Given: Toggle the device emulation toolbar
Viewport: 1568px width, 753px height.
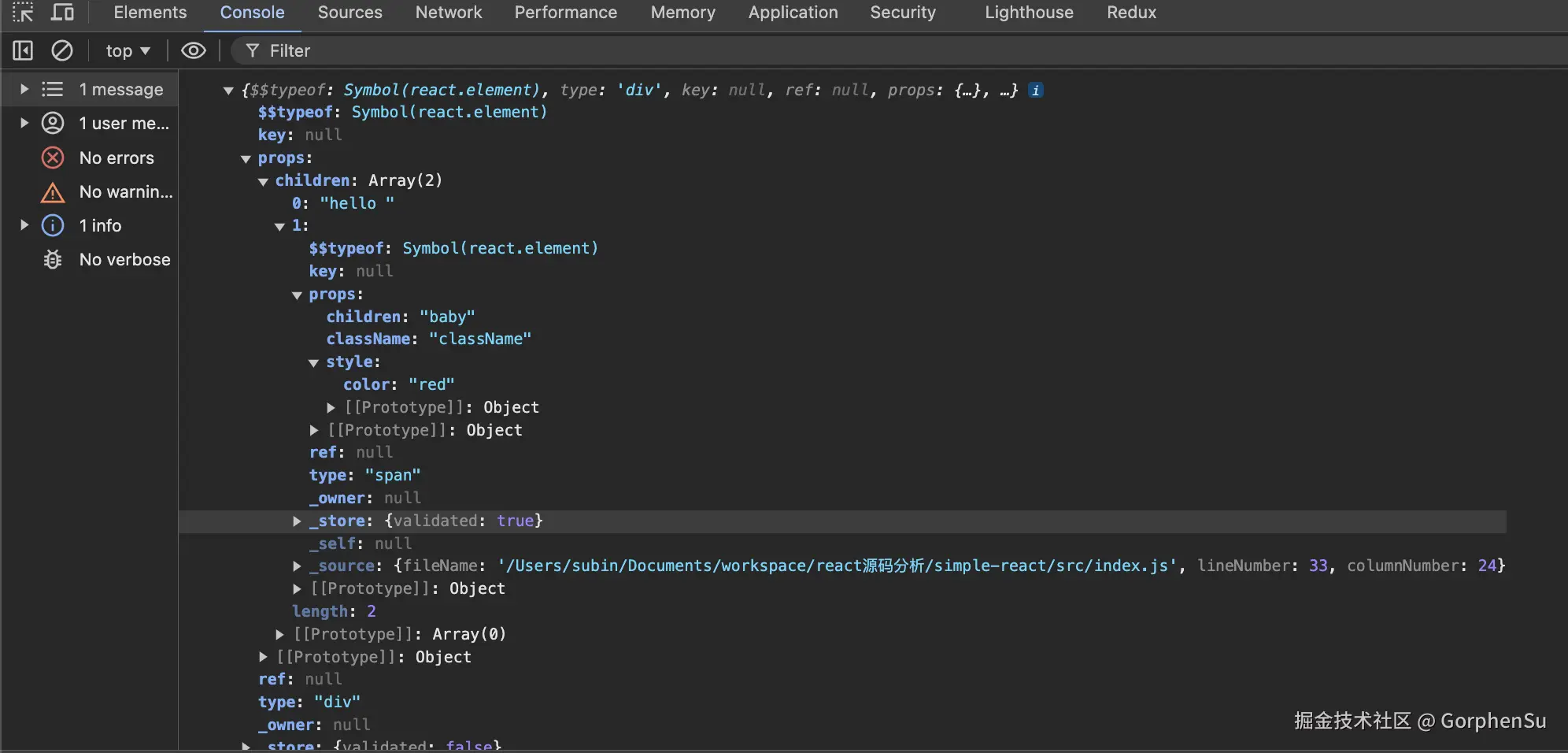Looking at the screenshot, I should [x=62, y=12].
